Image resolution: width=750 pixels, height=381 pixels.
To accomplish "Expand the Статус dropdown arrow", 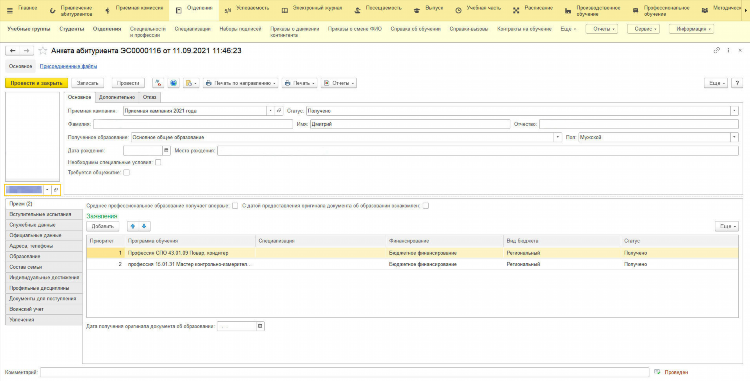I will point(734,111).
